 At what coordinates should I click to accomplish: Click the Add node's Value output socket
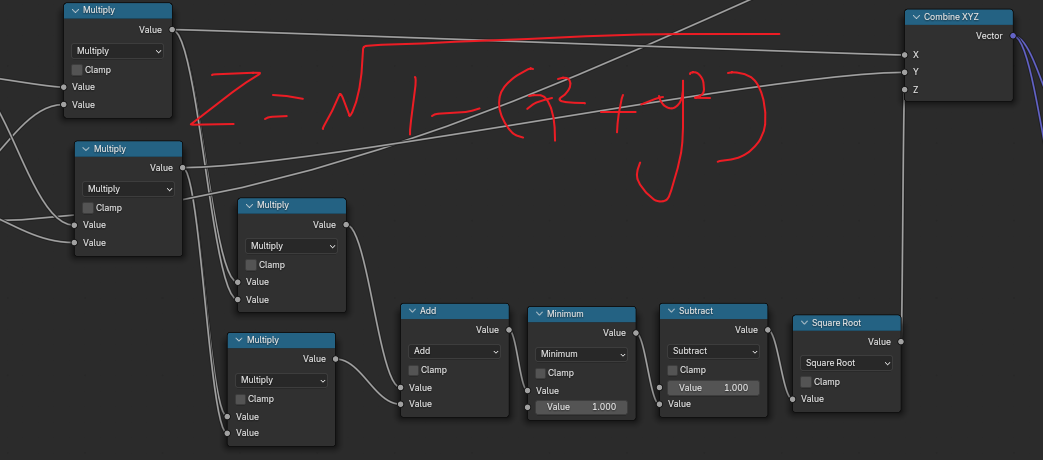click(509, 330)
